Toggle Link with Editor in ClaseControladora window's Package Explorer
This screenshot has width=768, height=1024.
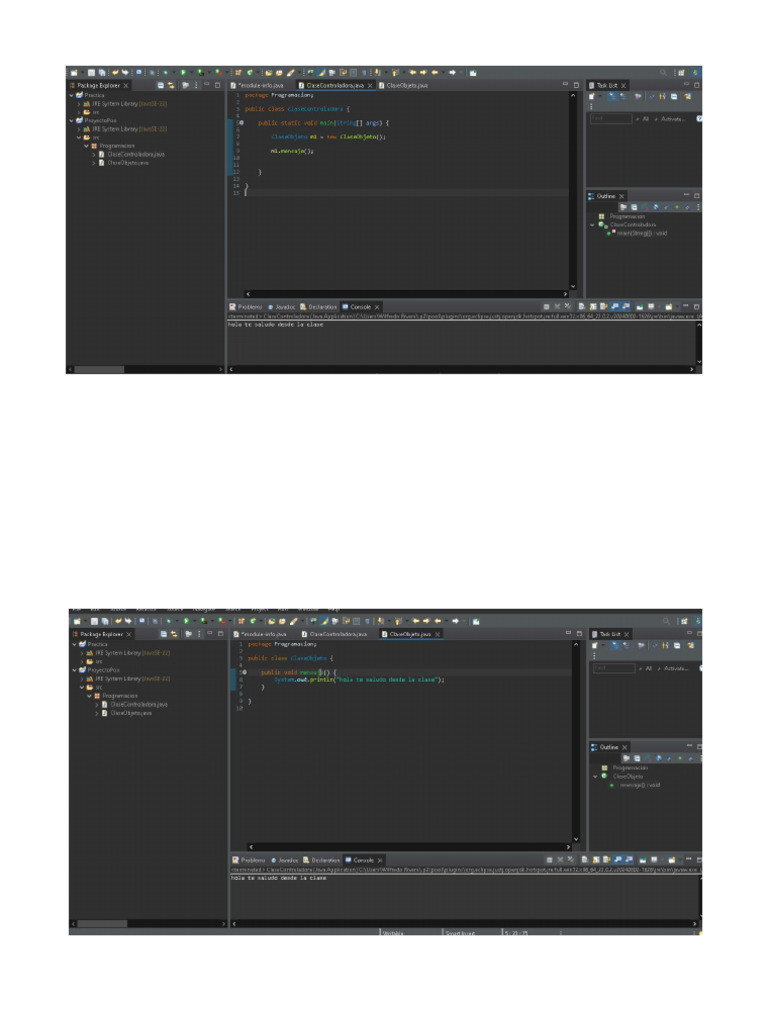171,86
